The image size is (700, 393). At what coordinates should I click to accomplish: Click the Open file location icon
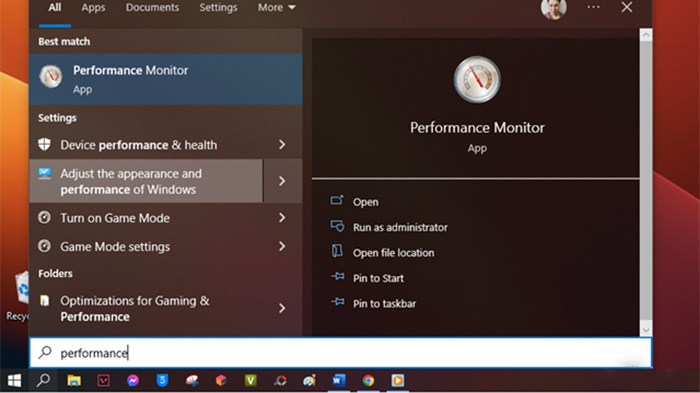tap(337, 251)
